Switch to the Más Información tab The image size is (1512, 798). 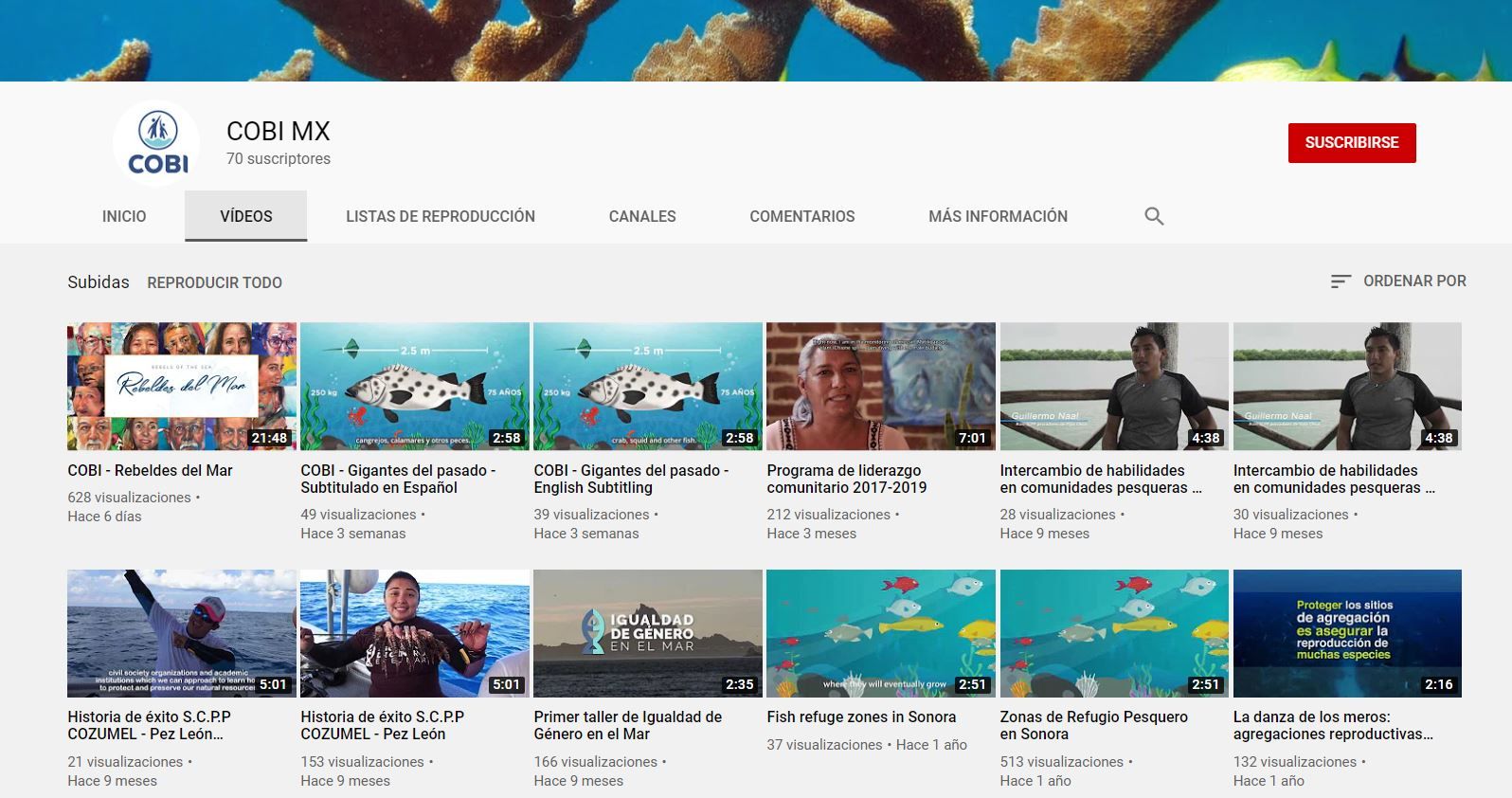(x=998, y=216)
